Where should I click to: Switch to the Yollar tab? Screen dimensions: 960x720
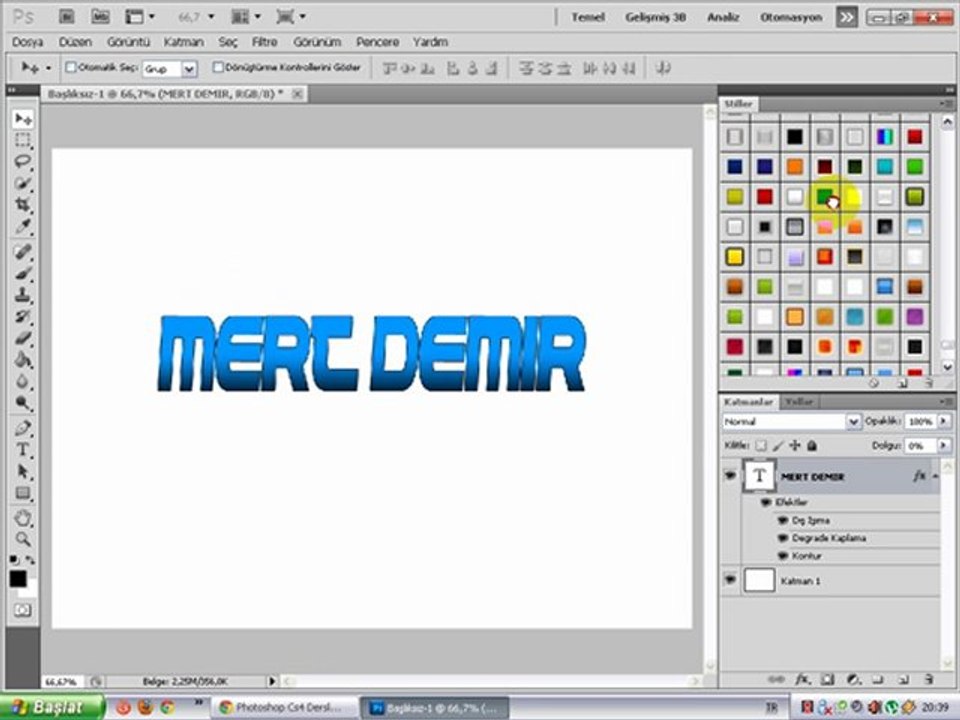point(799,402)
